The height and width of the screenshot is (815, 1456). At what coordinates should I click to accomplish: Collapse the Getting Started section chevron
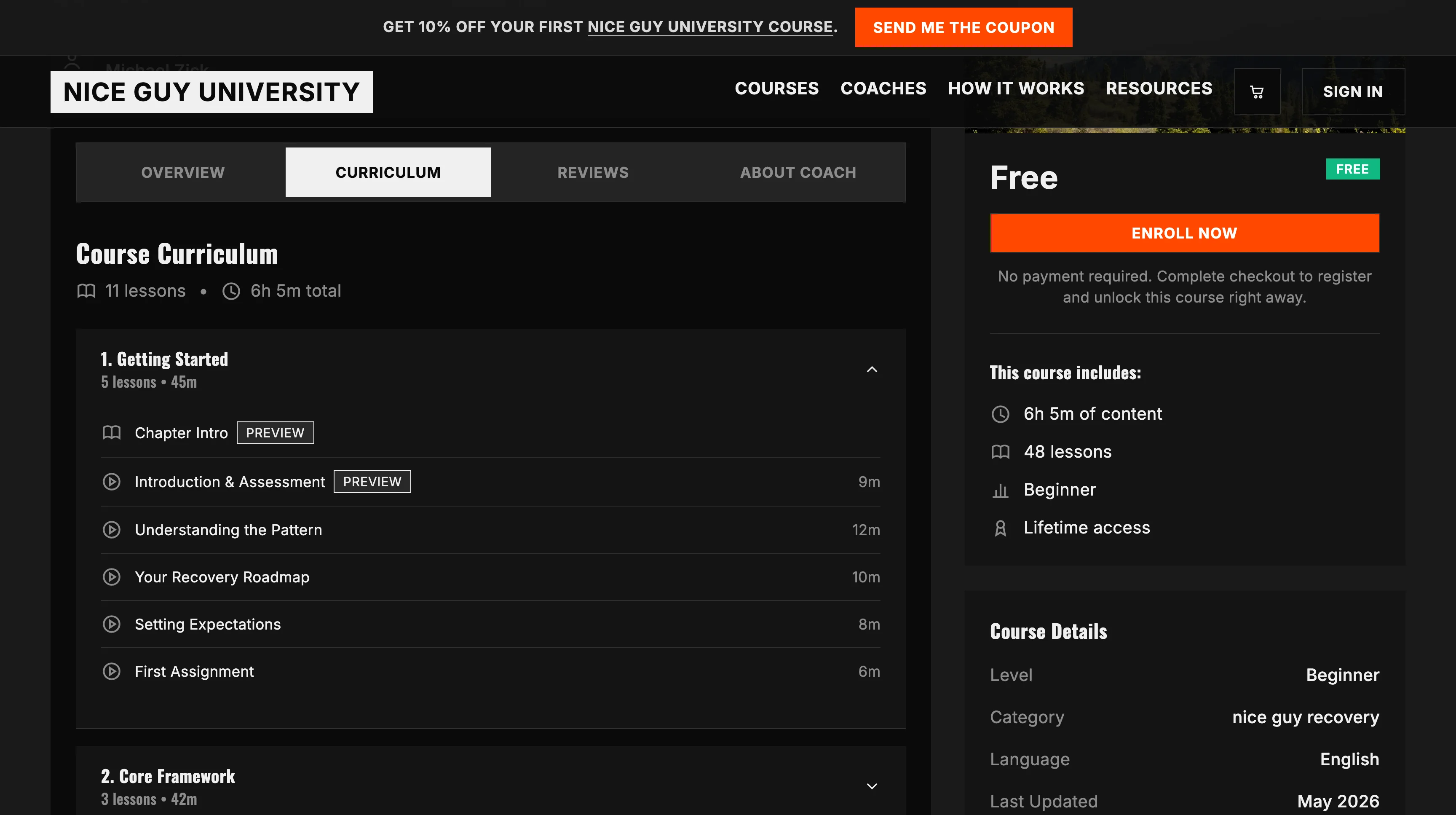872,370
